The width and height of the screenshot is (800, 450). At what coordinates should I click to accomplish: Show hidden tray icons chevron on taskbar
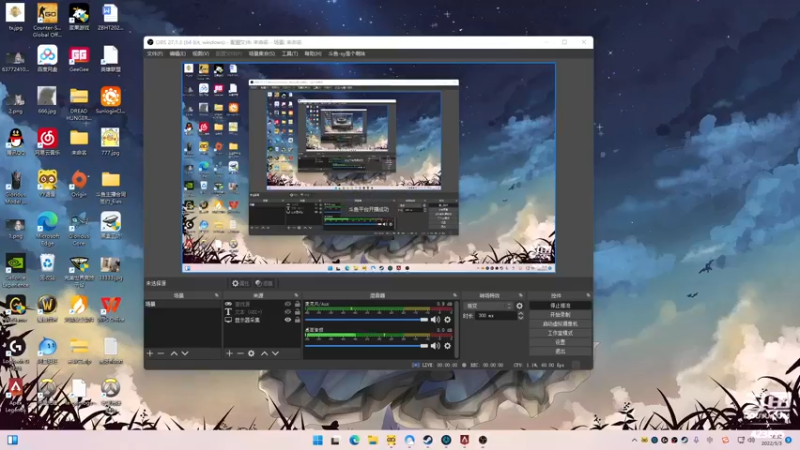tap(634, 440)
